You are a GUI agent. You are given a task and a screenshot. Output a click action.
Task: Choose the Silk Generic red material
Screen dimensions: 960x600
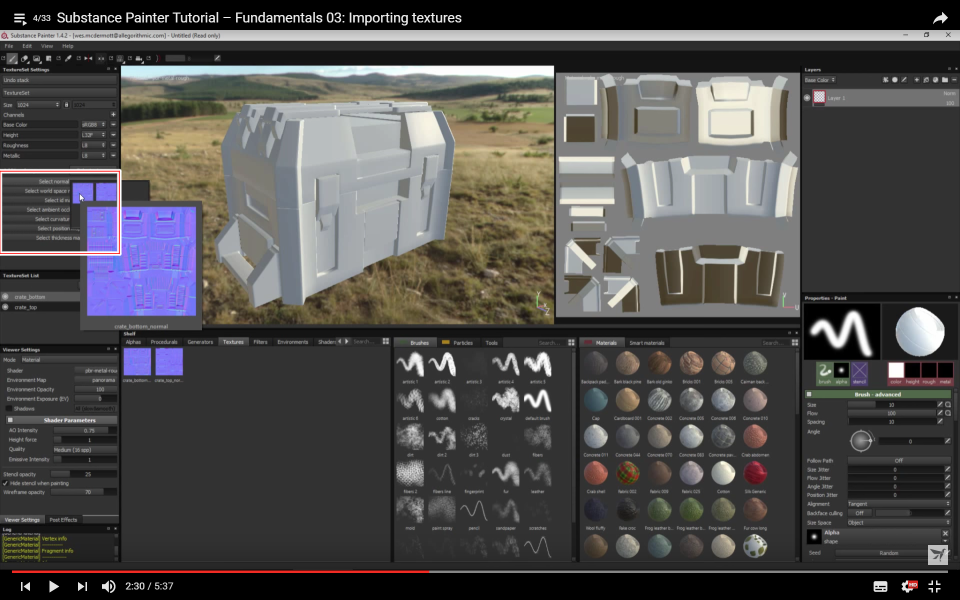[755, 473]
